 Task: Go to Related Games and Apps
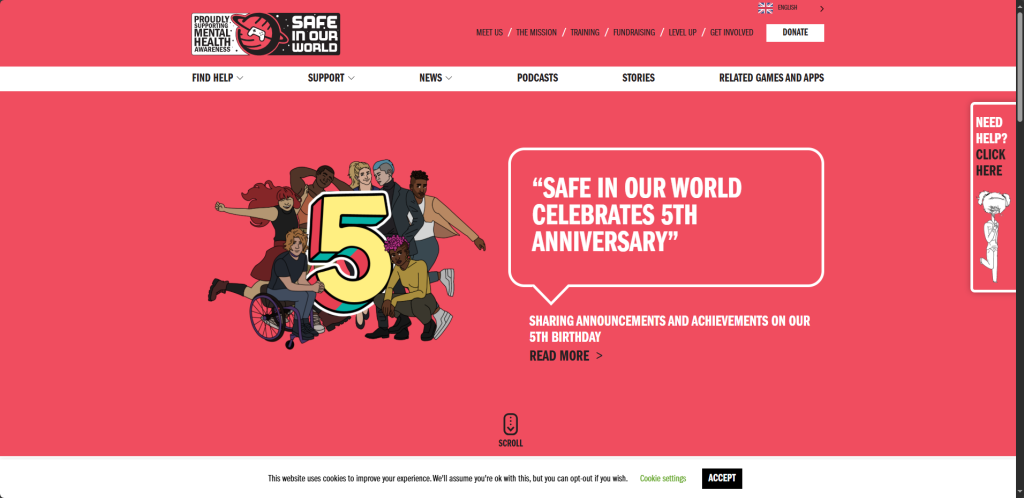[771, 78]
